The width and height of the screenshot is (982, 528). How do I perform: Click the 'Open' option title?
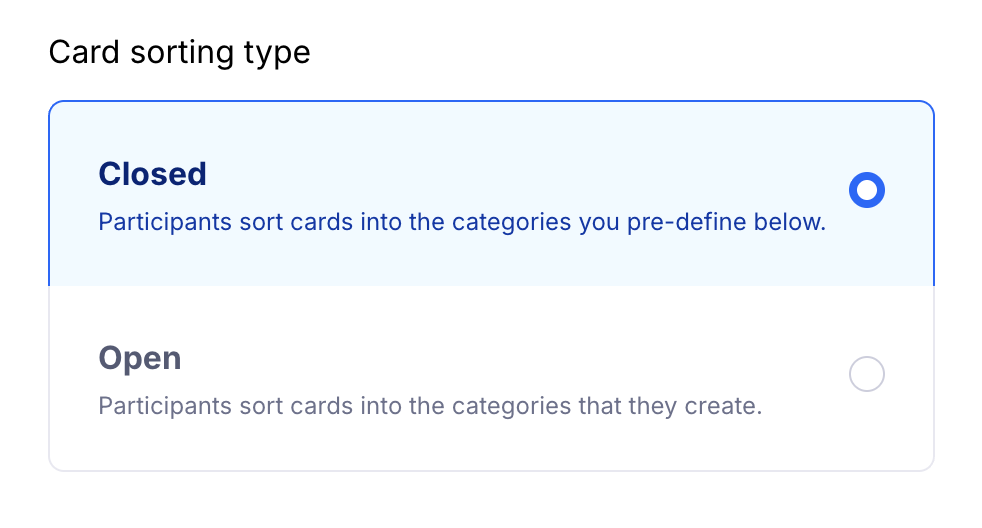(x=140, y=358)
